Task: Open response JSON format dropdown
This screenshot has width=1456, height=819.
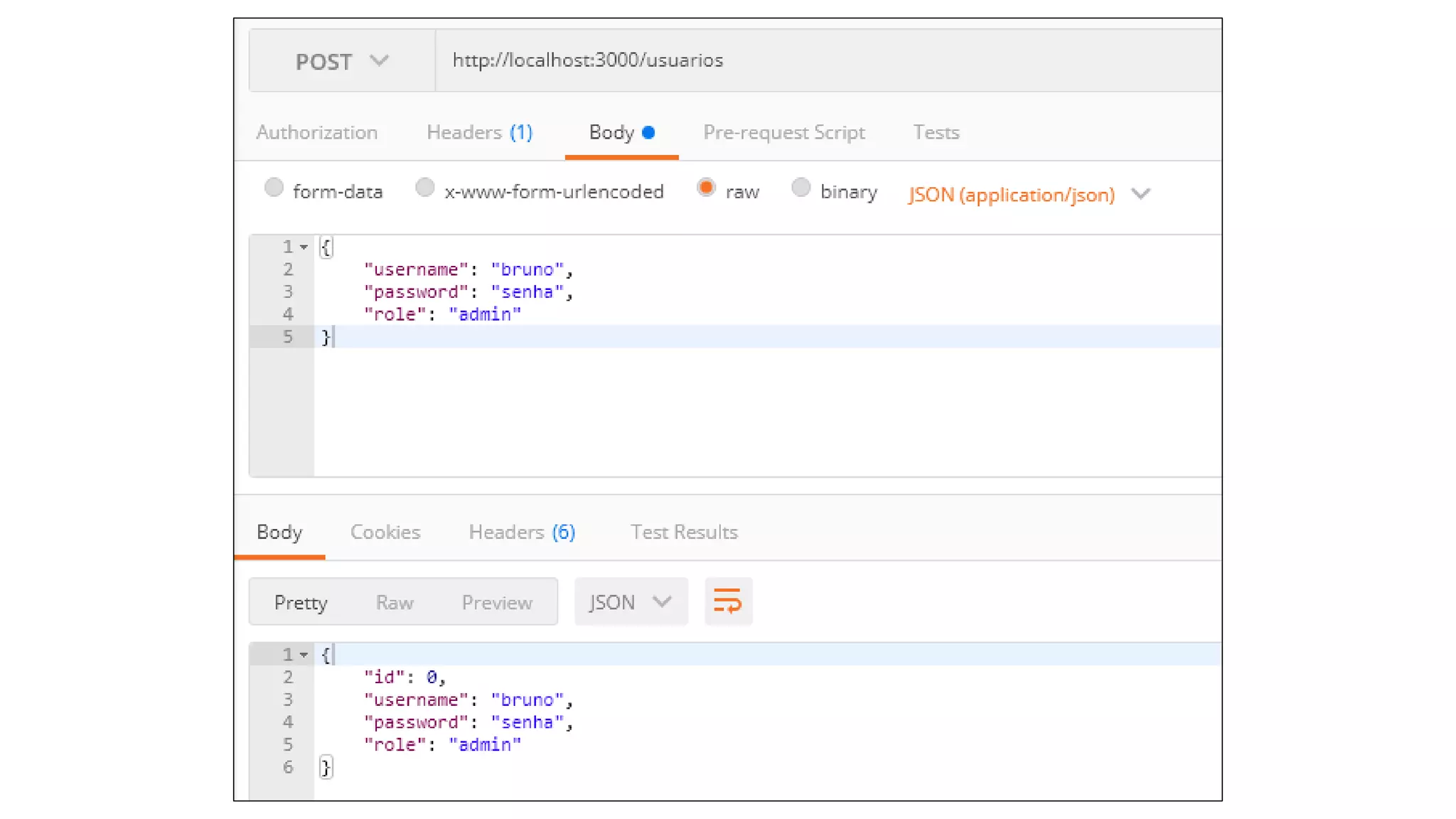Action: coord(631,602)
